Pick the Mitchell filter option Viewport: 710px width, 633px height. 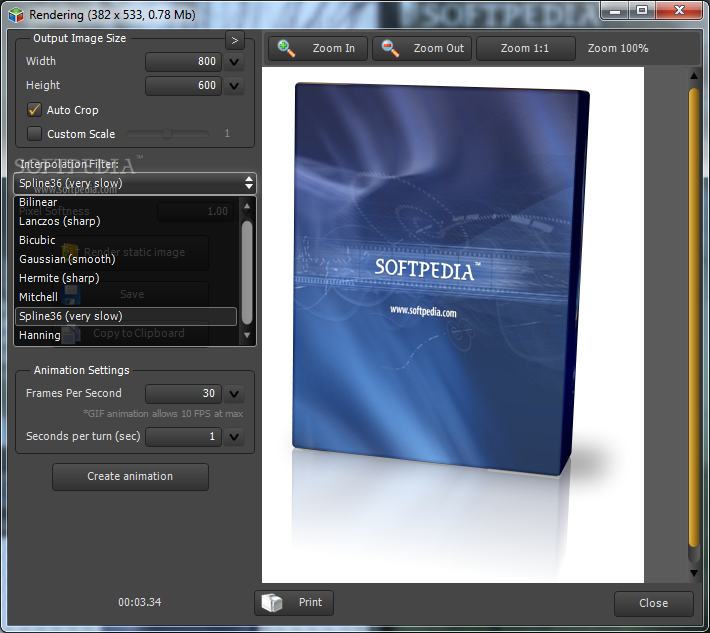pos(126,297)
